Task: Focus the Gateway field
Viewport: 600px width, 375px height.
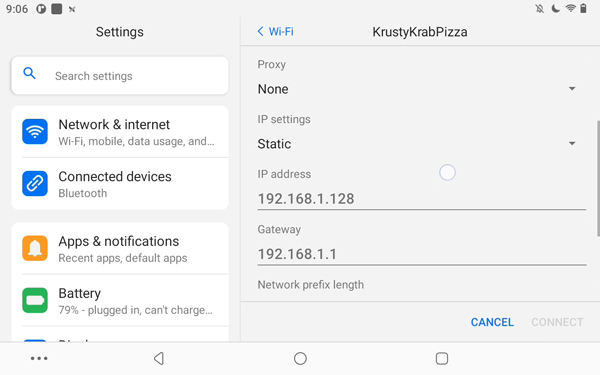Action: point(422,254)
